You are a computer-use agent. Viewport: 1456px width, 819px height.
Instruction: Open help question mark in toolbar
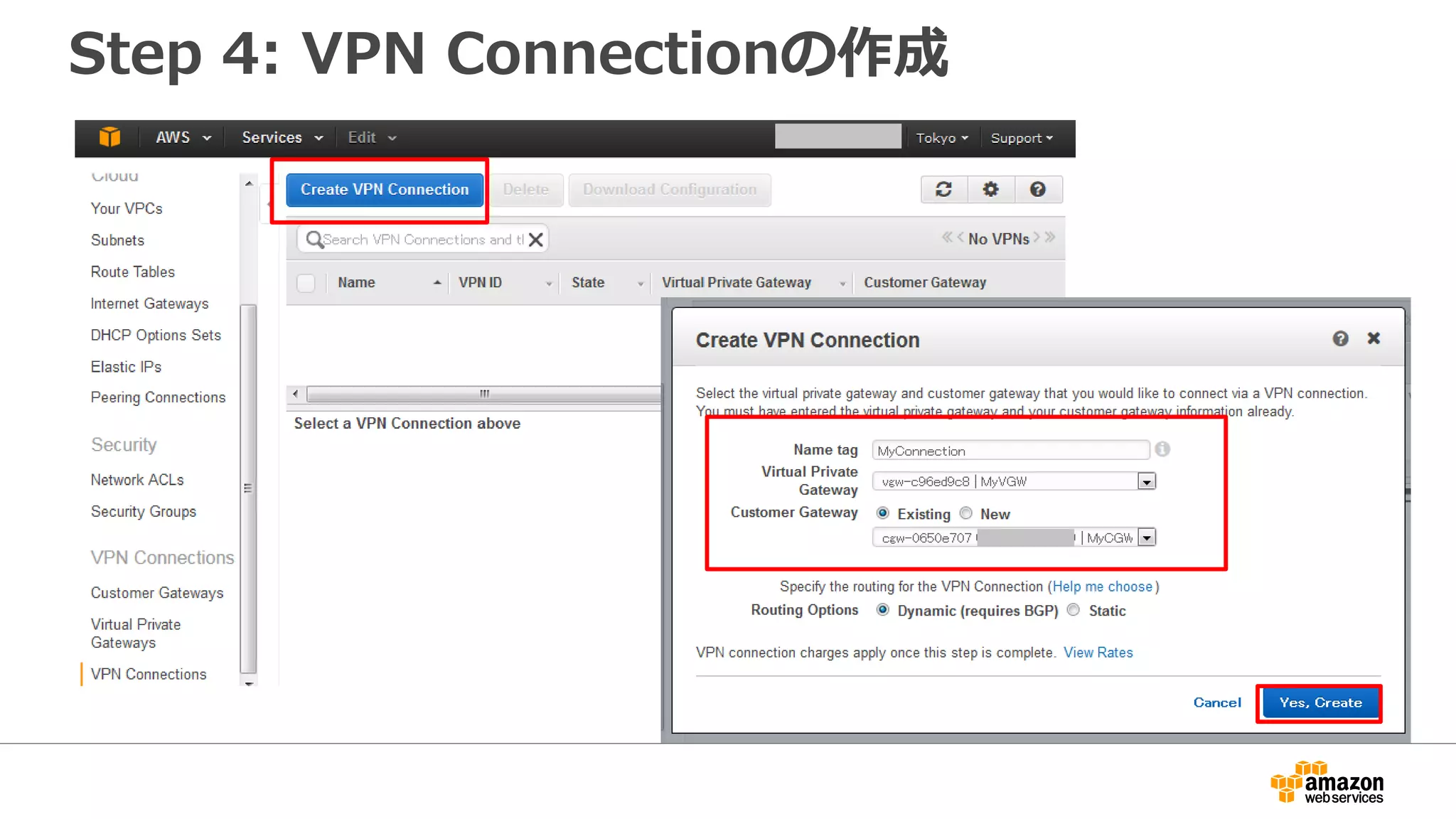pos(1038,190)
